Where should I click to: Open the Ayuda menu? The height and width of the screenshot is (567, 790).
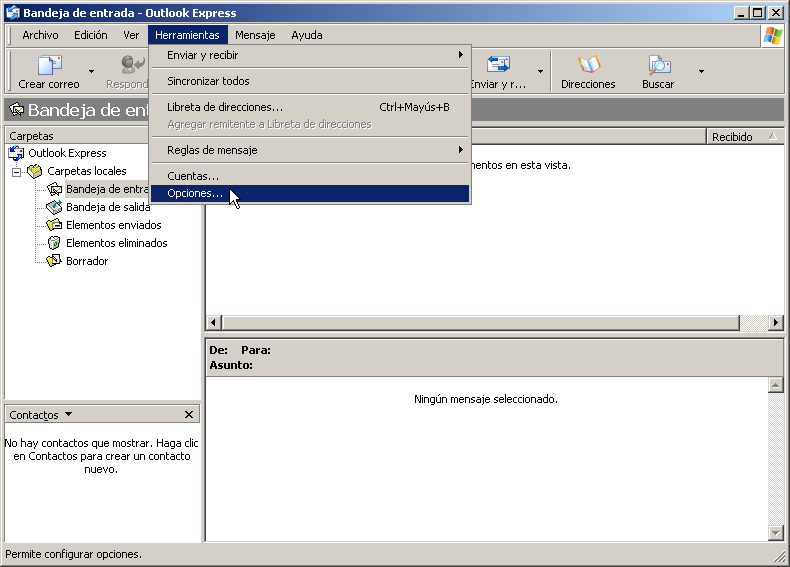click(307, 35)
